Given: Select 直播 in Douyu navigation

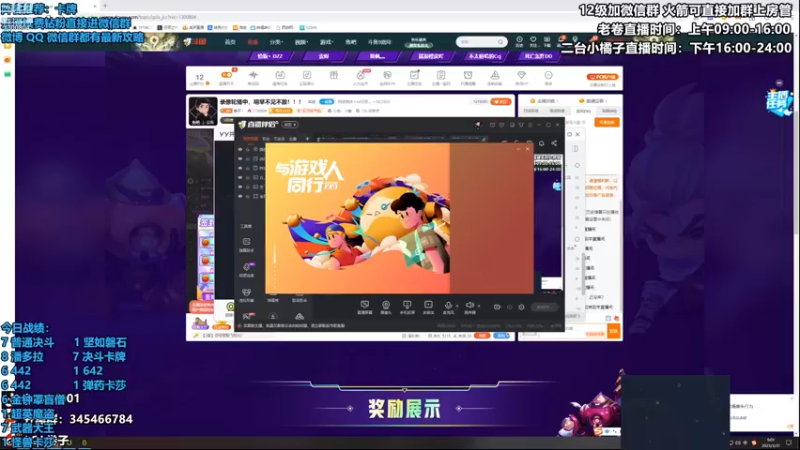Looking at the screenshot, I should (253, 42).
